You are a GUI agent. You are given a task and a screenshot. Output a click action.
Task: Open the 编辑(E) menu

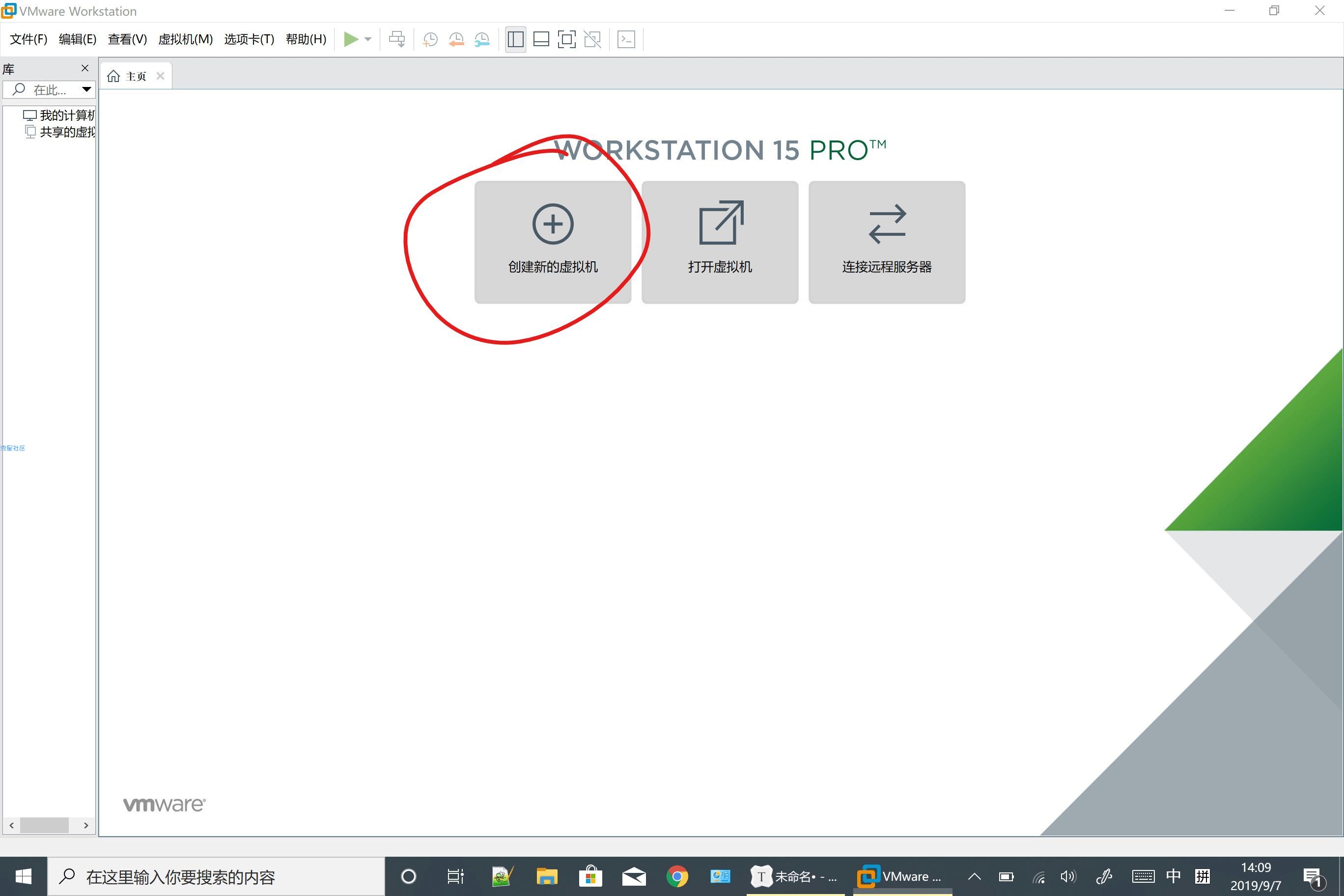[78, 39]
